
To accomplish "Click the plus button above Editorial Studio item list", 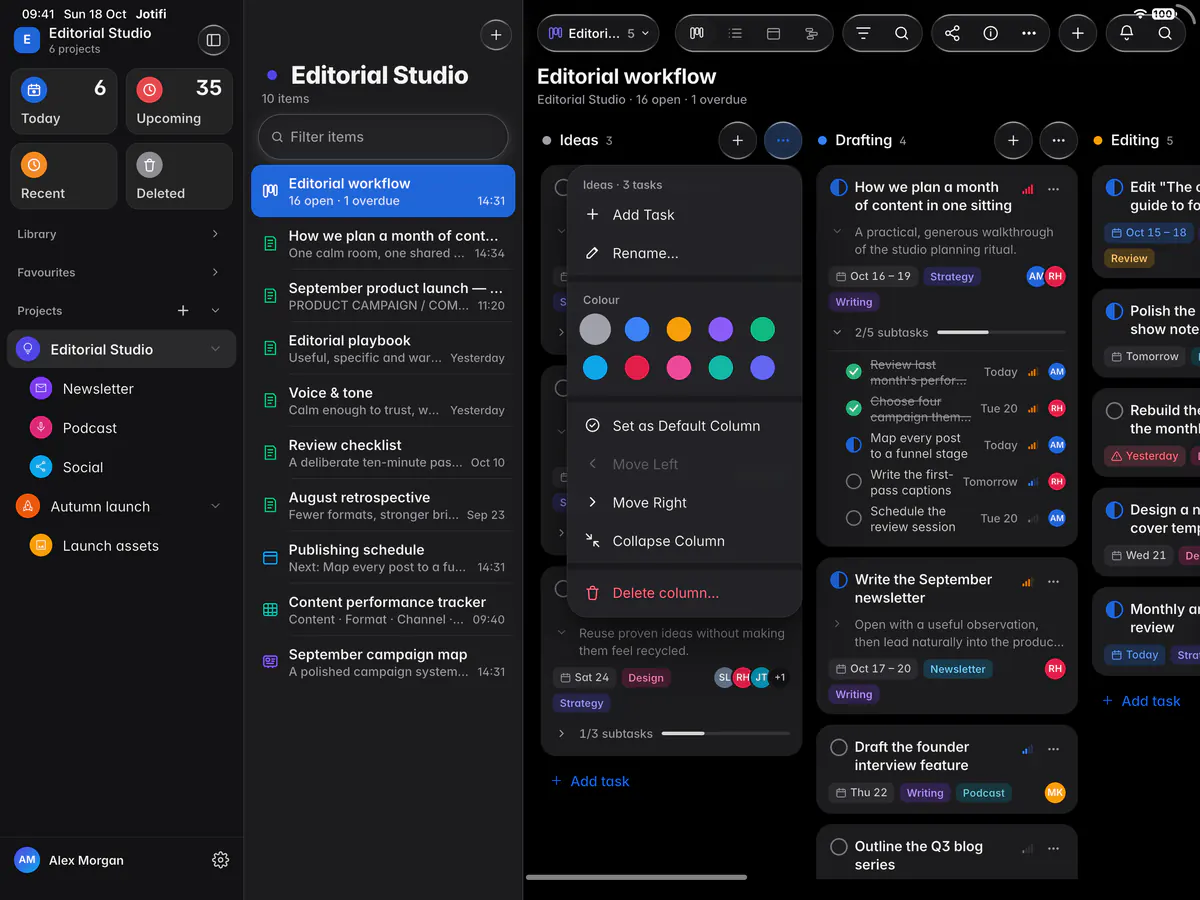I will click(496, 35).
